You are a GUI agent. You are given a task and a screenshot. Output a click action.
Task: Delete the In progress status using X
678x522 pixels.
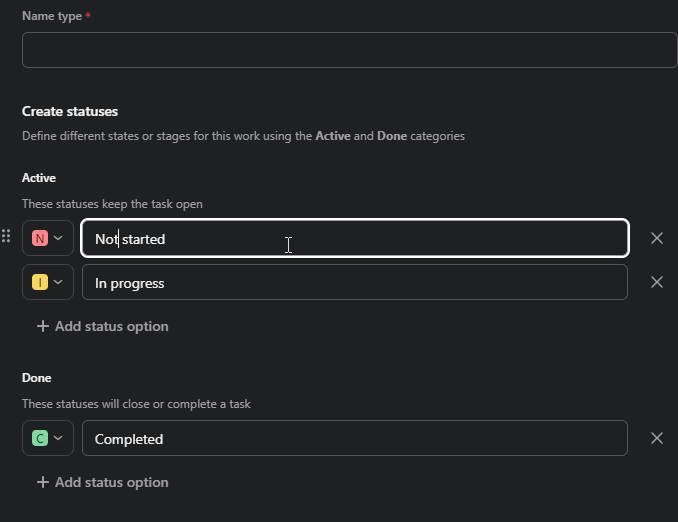click(657, 282)
